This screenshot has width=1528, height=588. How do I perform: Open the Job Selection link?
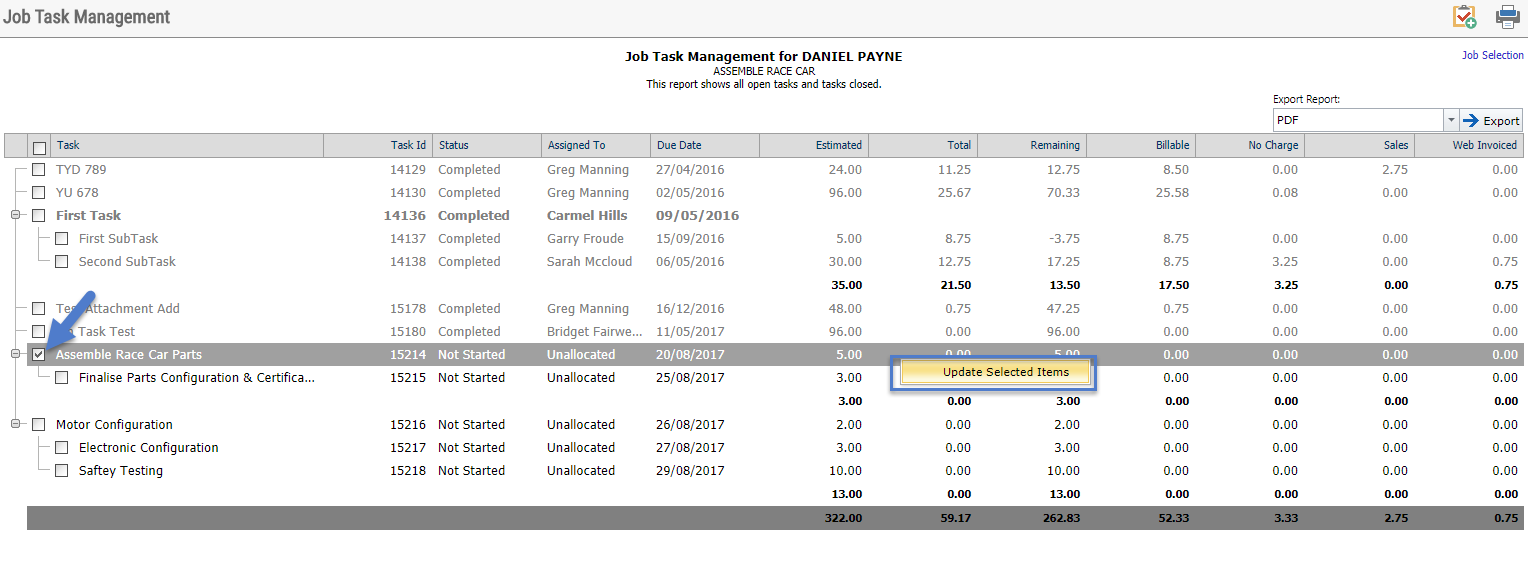point(1492,56)
